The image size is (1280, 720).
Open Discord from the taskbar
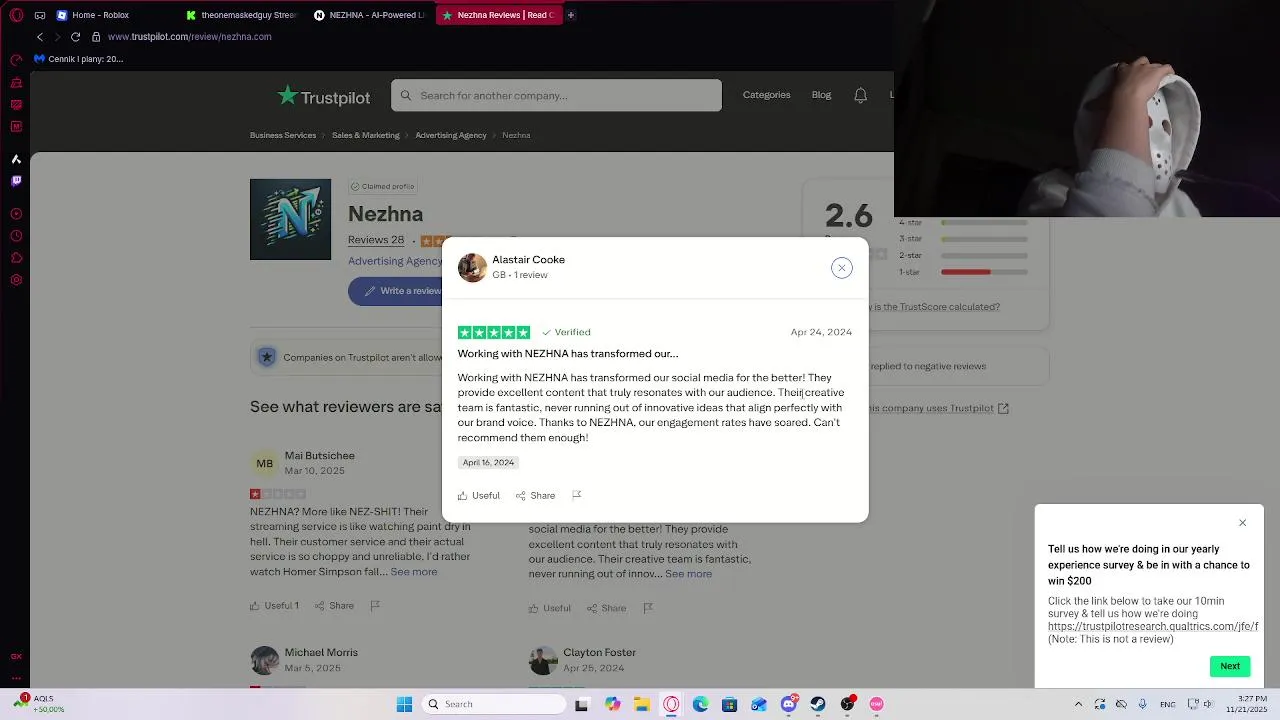789,705
